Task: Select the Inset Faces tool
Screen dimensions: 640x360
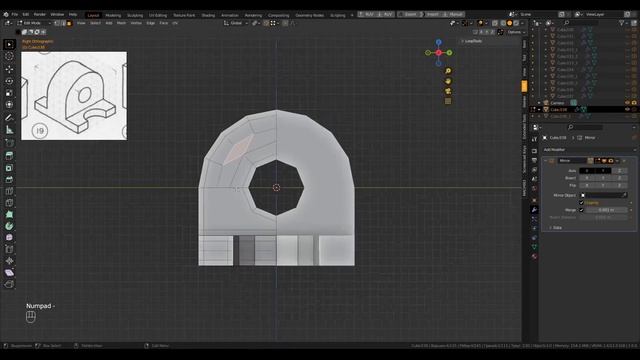Action: [x=9, y=168]
